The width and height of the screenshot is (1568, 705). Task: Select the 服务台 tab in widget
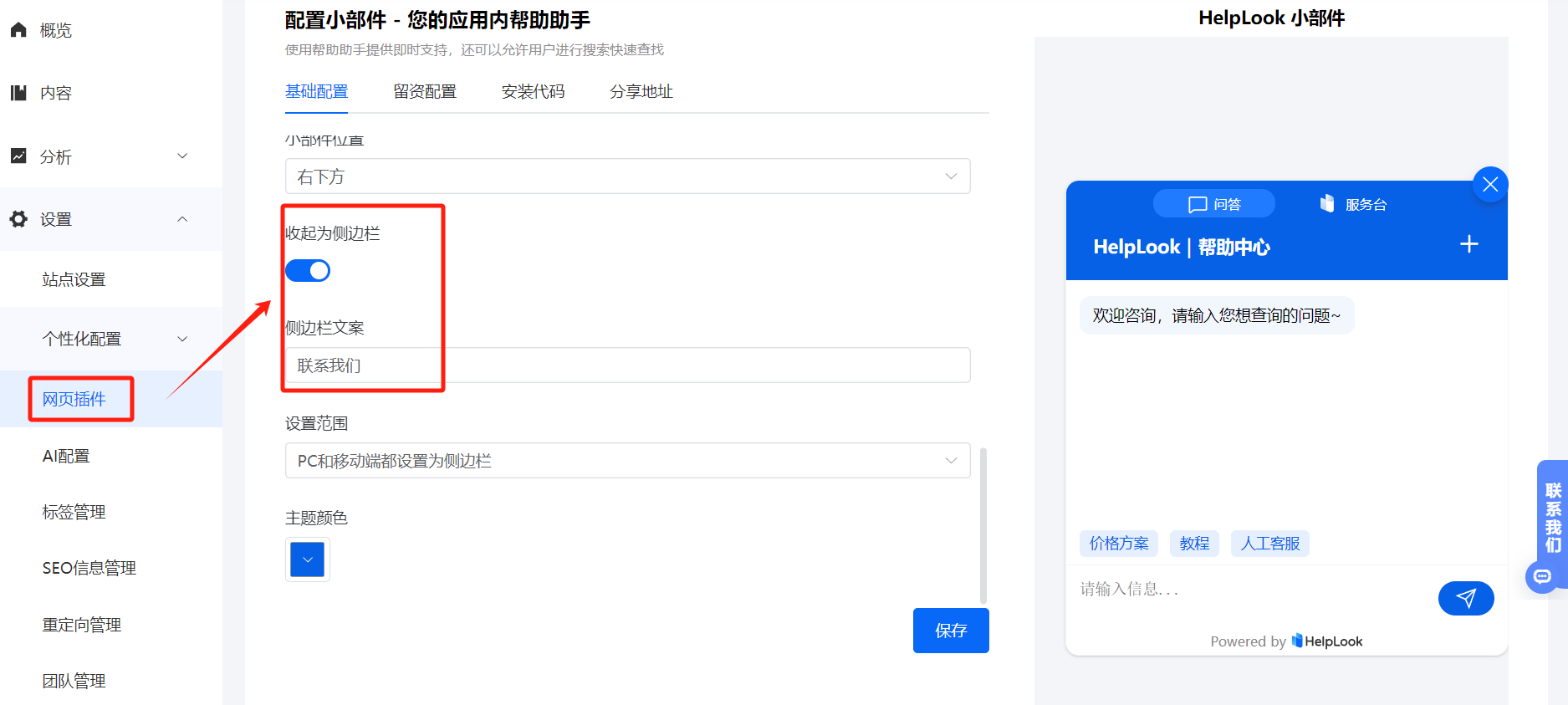click(1353, 204)
